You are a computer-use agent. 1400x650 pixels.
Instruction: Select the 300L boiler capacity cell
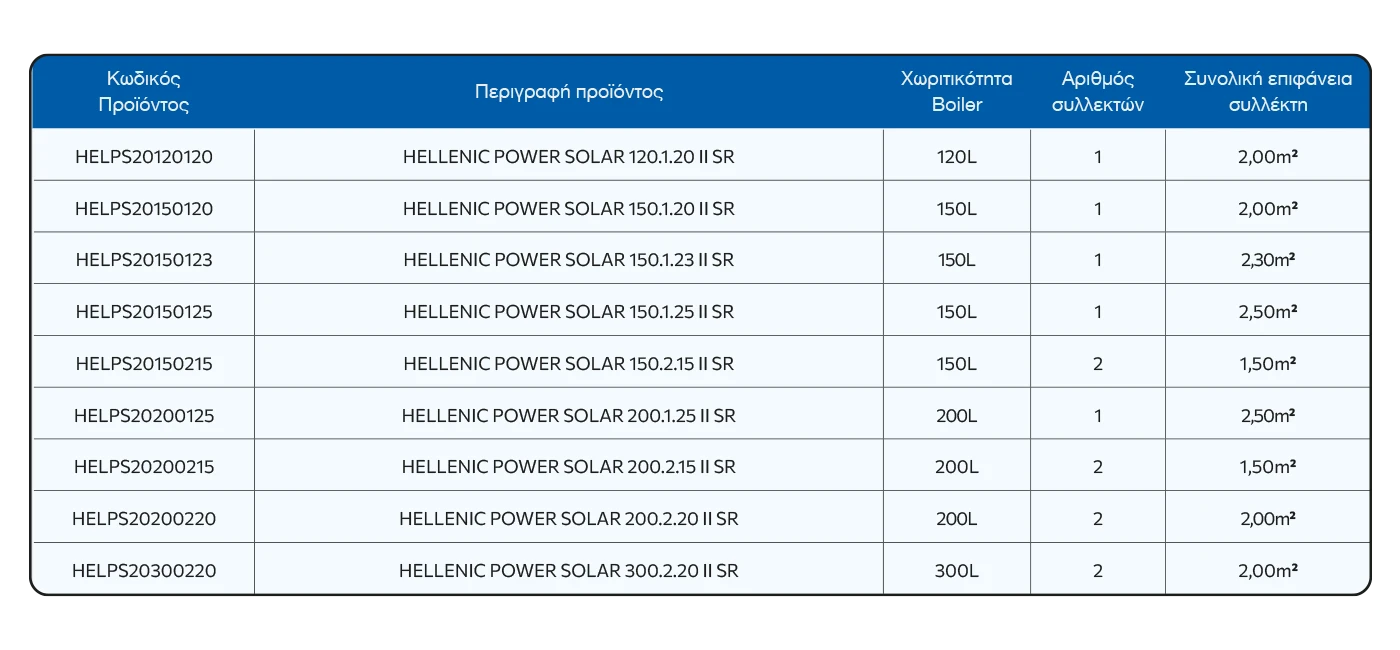(x=956, y=571)
